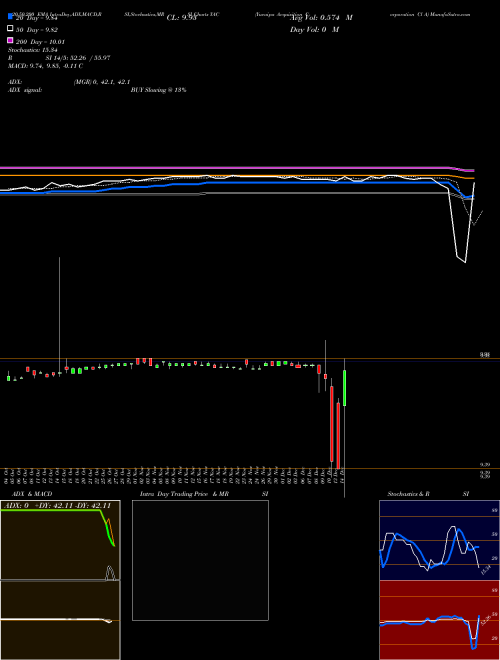Click the ADX +DY -DY header readout
The image size is (500, 660).
click(57, 505)
